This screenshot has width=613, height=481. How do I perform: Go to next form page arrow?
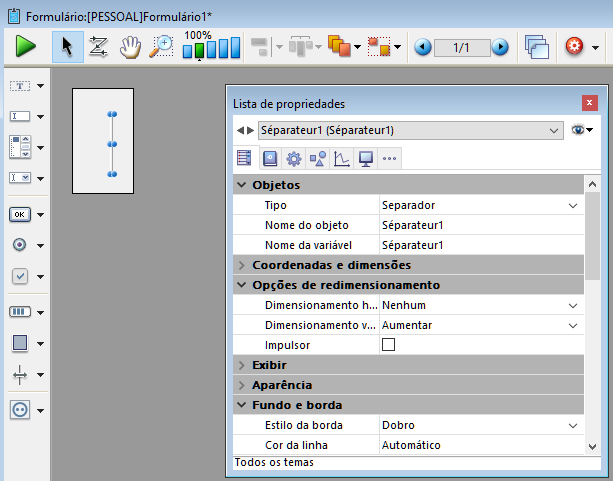[499, 47]
